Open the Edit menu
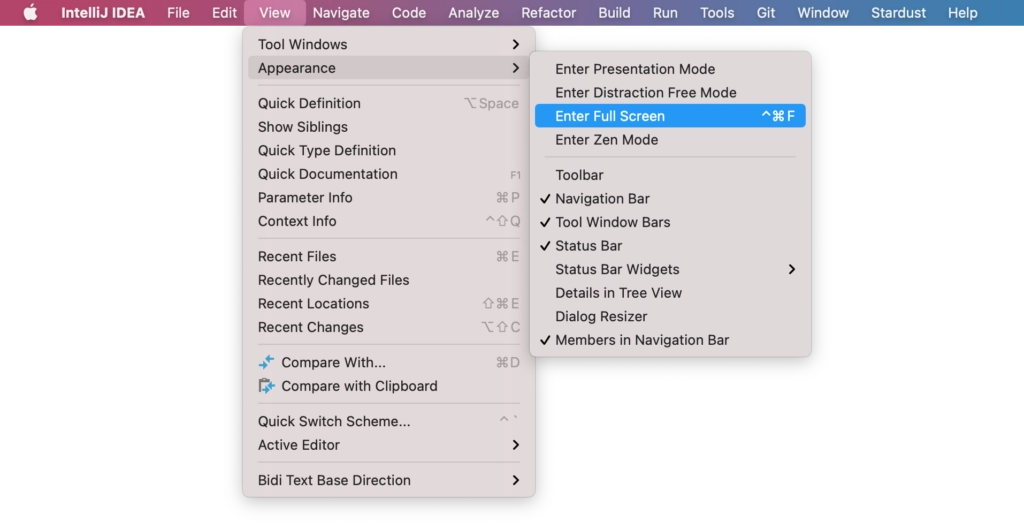The height and width of the screenshot is (529, 1024). pyautogui.click(x=224, y=12)
